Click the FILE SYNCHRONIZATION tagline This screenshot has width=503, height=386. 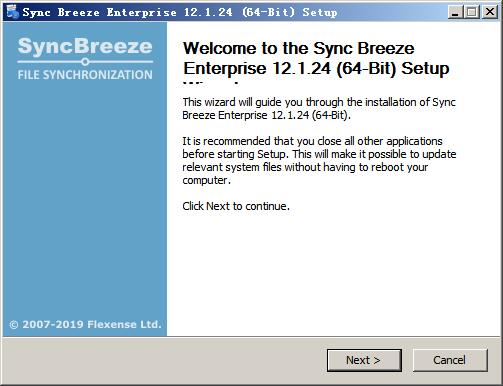tap(85, 75)
